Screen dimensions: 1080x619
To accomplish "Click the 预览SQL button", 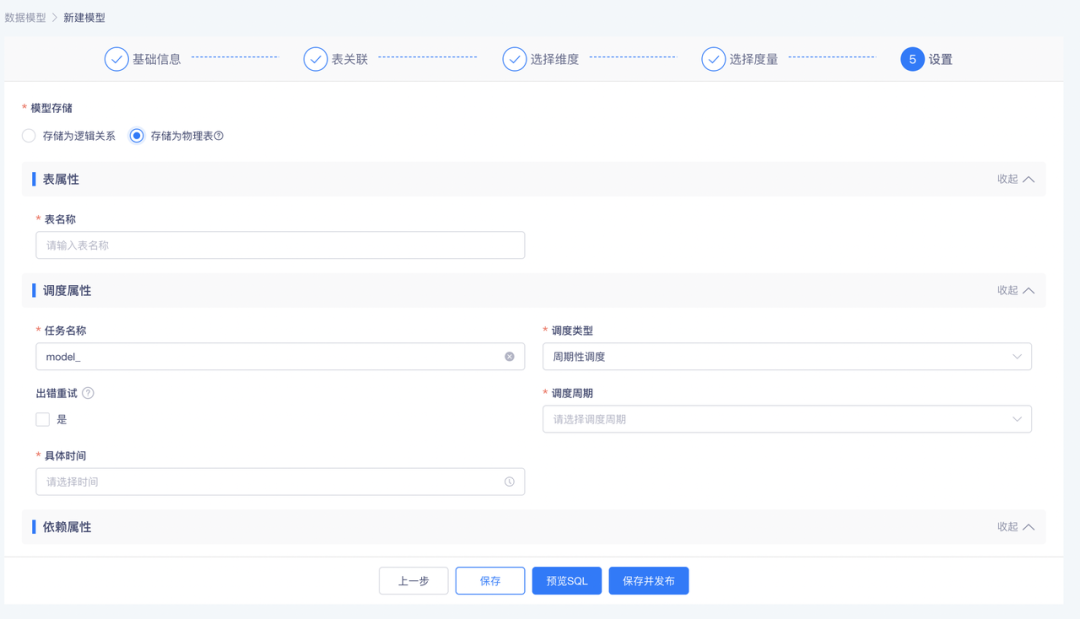I will [567, 581].
